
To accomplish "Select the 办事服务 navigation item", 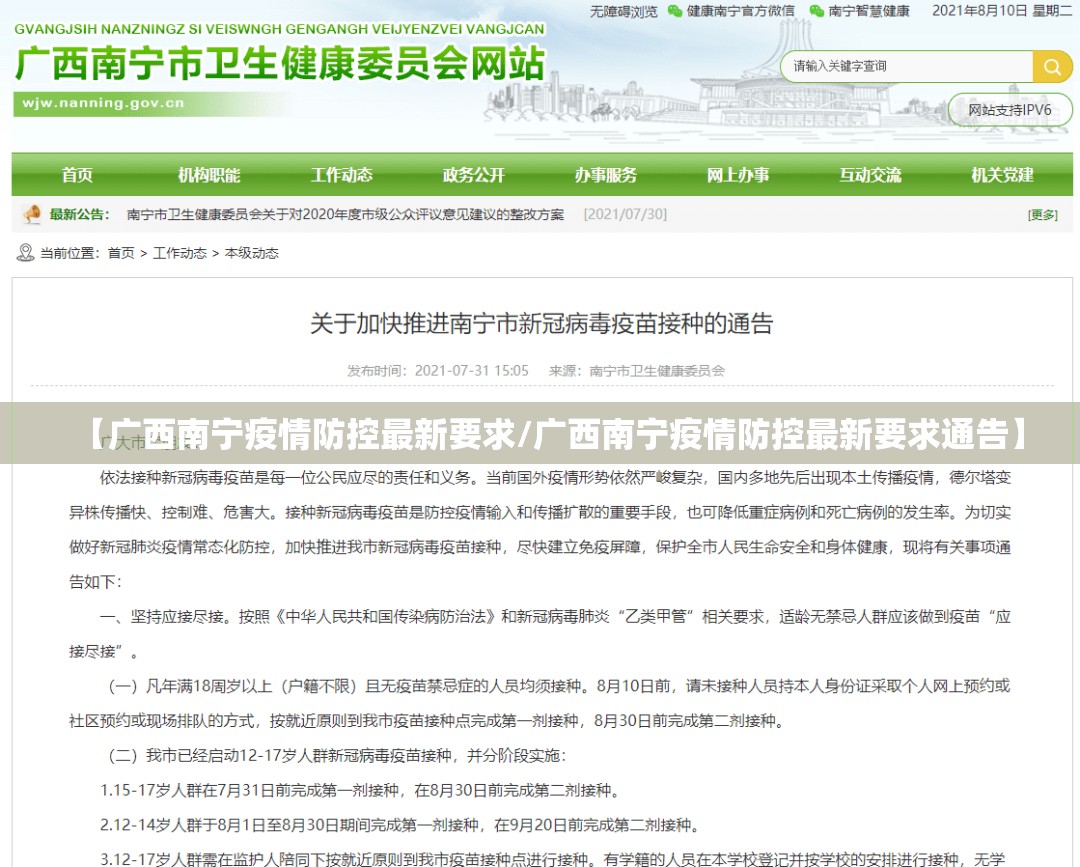I will (x=605, y=175).
